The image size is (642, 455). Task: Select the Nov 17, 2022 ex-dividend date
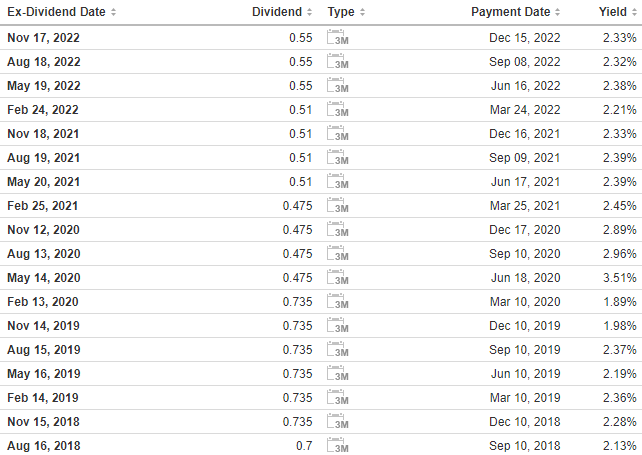pyautogui.click(x=43, y=38)
